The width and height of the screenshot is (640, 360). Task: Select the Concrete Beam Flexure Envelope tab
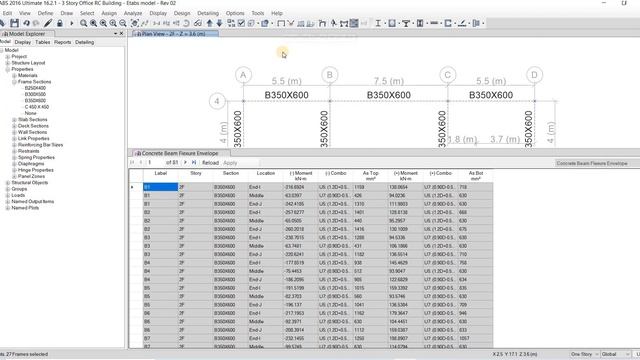click(x=180, y=153)
